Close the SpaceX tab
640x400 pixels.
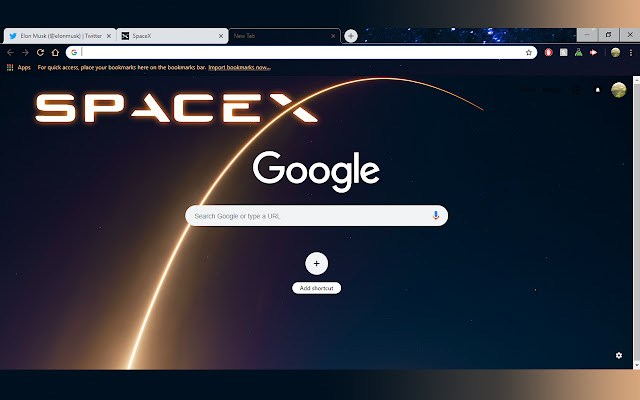coord(221,36)
